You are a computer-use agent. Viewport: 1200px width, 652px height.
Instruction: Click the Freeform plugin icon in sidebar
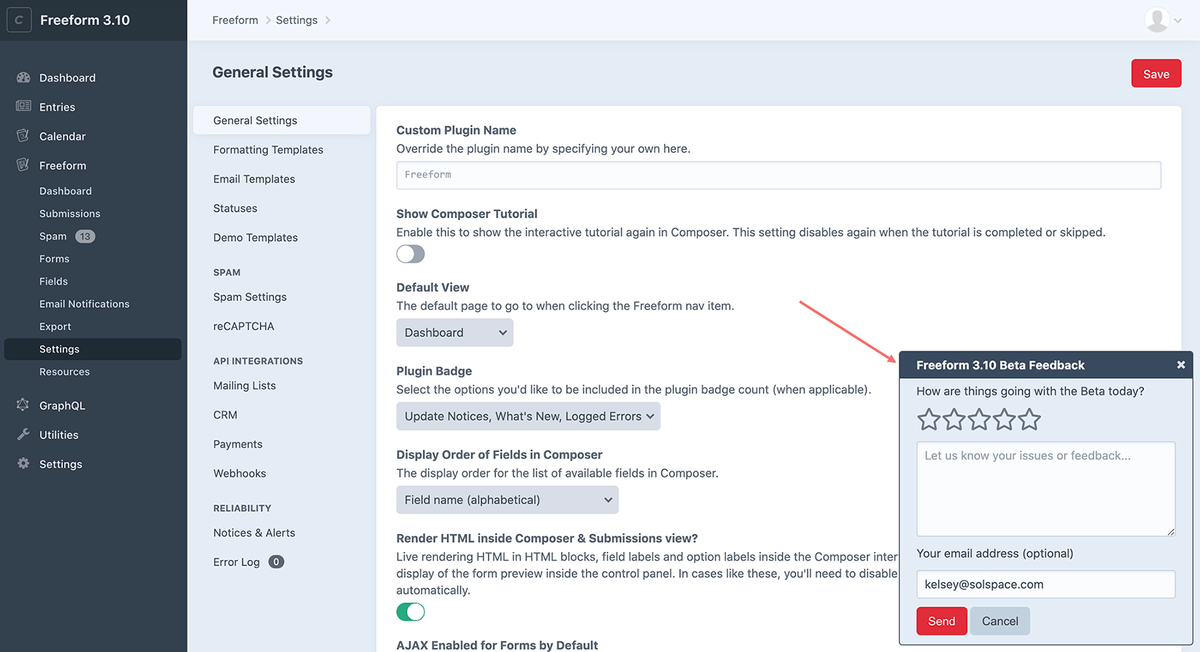click(23, 165)
